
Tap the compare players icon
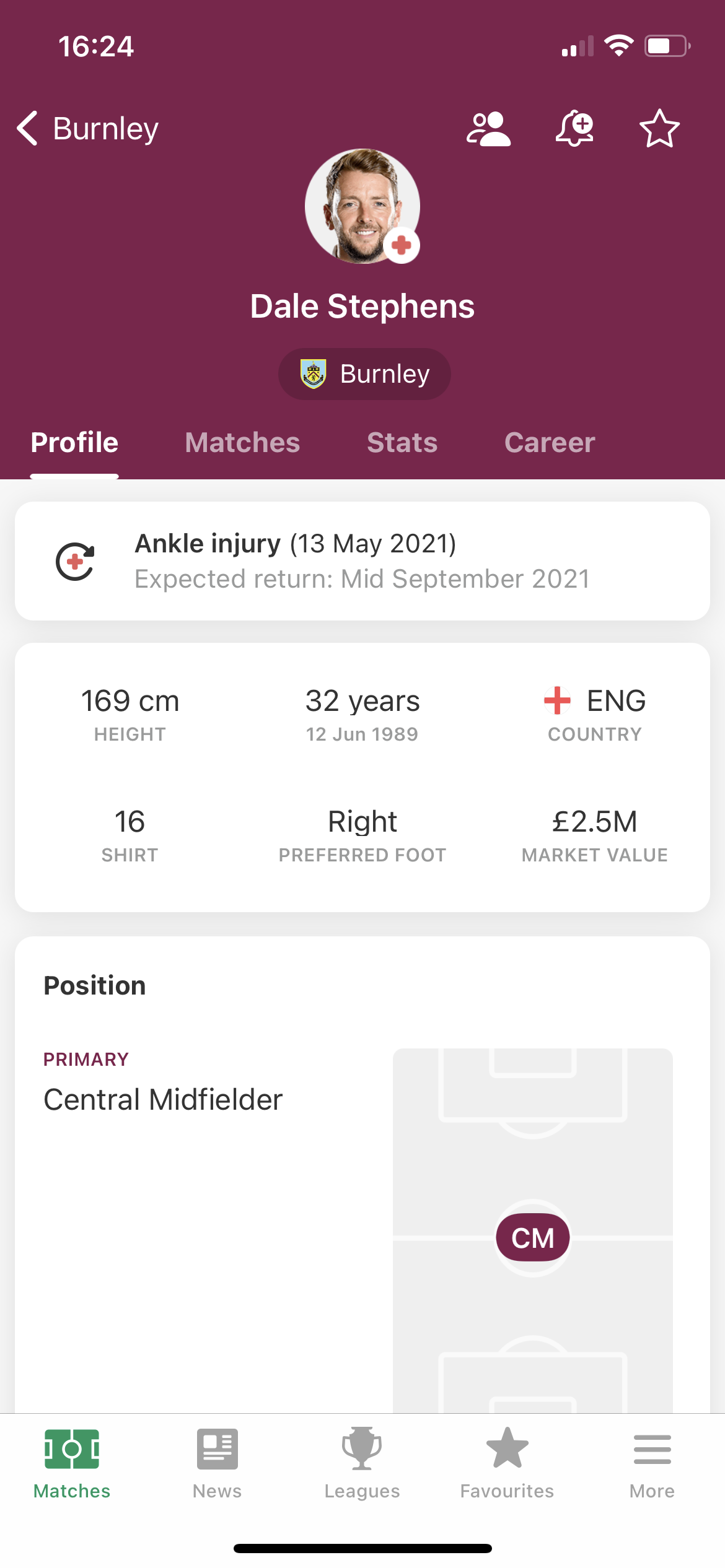pos(488,129)
